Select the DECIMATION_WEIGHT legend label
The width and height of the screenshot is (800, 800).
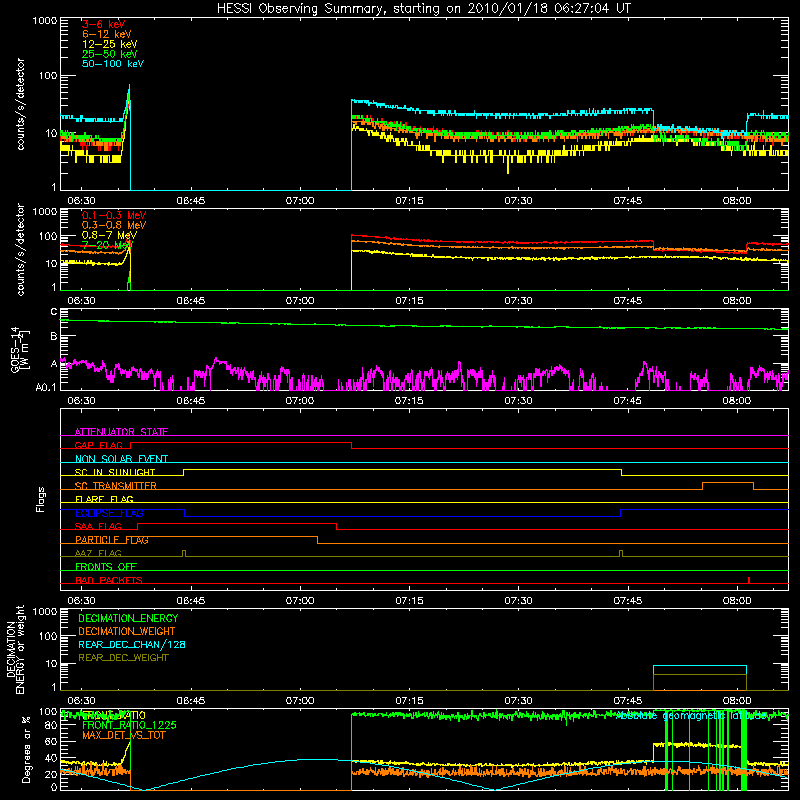click(127, 631)
